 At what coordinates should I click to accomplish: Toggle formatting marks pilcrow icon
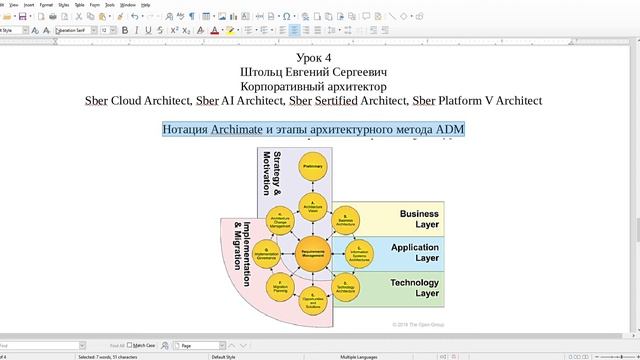tap(191, 16)
